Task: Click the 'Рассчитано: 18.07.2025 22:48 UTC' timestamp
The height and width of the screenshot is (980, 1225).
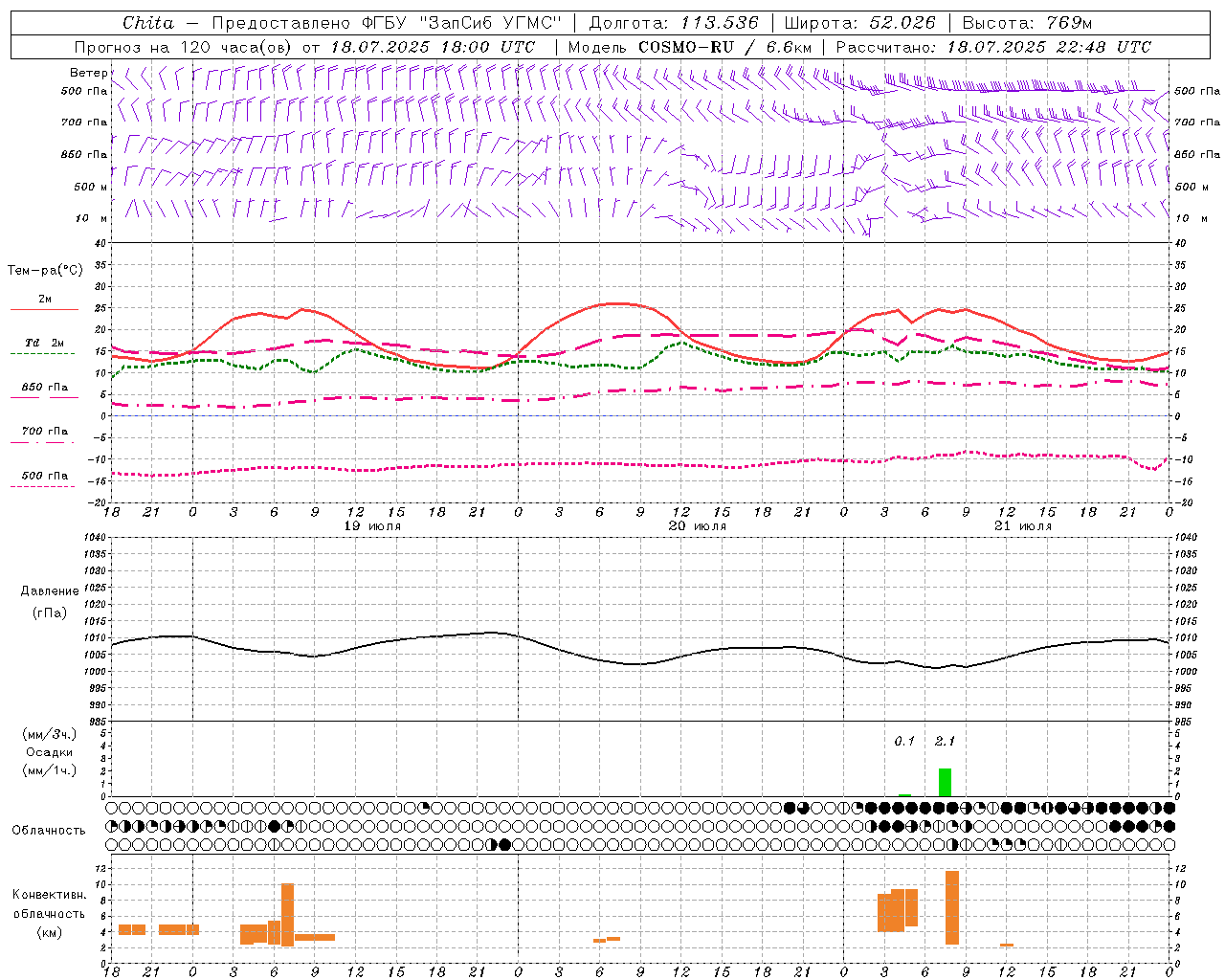Action: [x=993, y=47]
